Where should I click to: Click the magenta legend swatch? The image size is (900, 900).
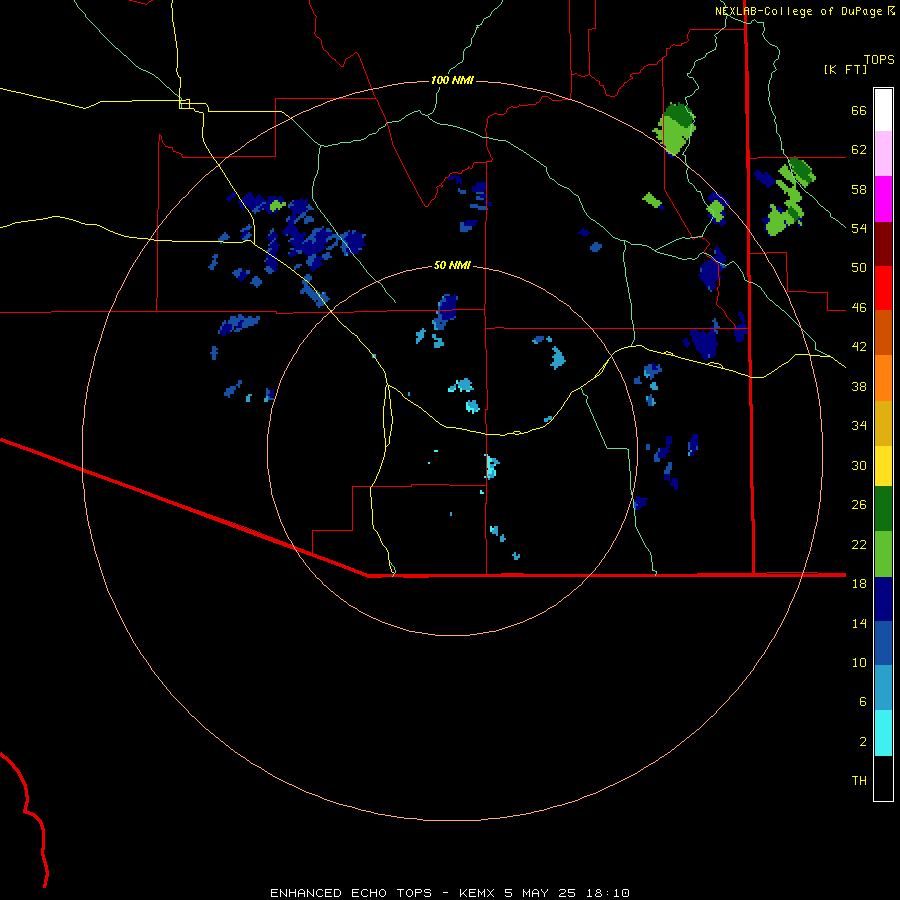pyautogui.click(x=883, y=199)
